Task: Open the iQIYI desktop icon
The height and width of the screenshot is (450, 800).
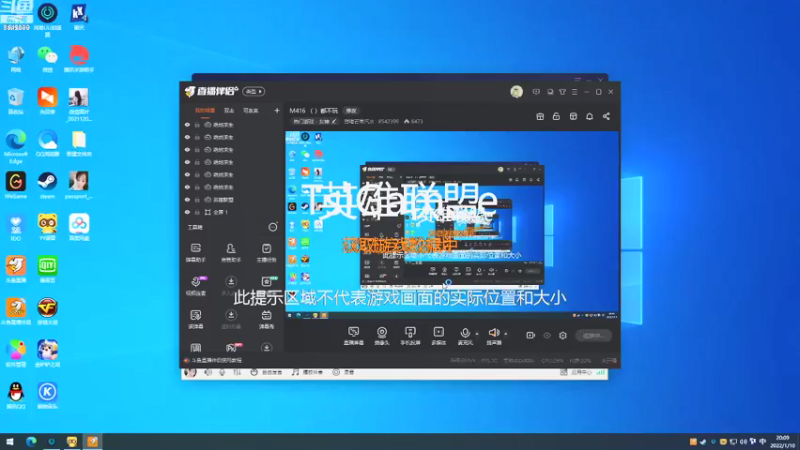Action: [47, 269]
